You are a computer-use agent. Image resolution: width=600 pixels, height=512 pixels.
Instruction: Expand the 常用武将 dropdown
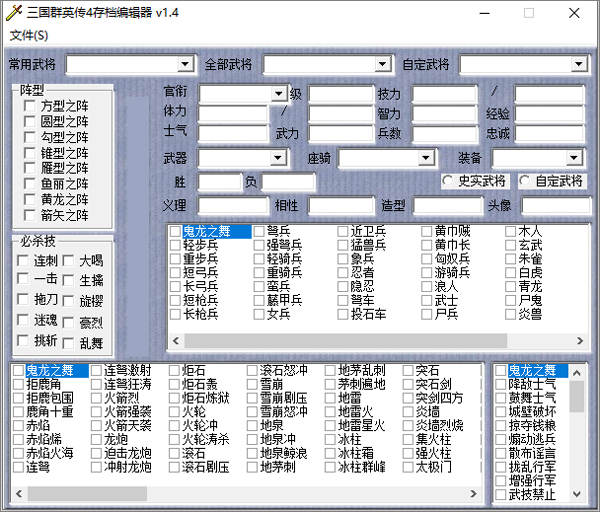[185, 64]
